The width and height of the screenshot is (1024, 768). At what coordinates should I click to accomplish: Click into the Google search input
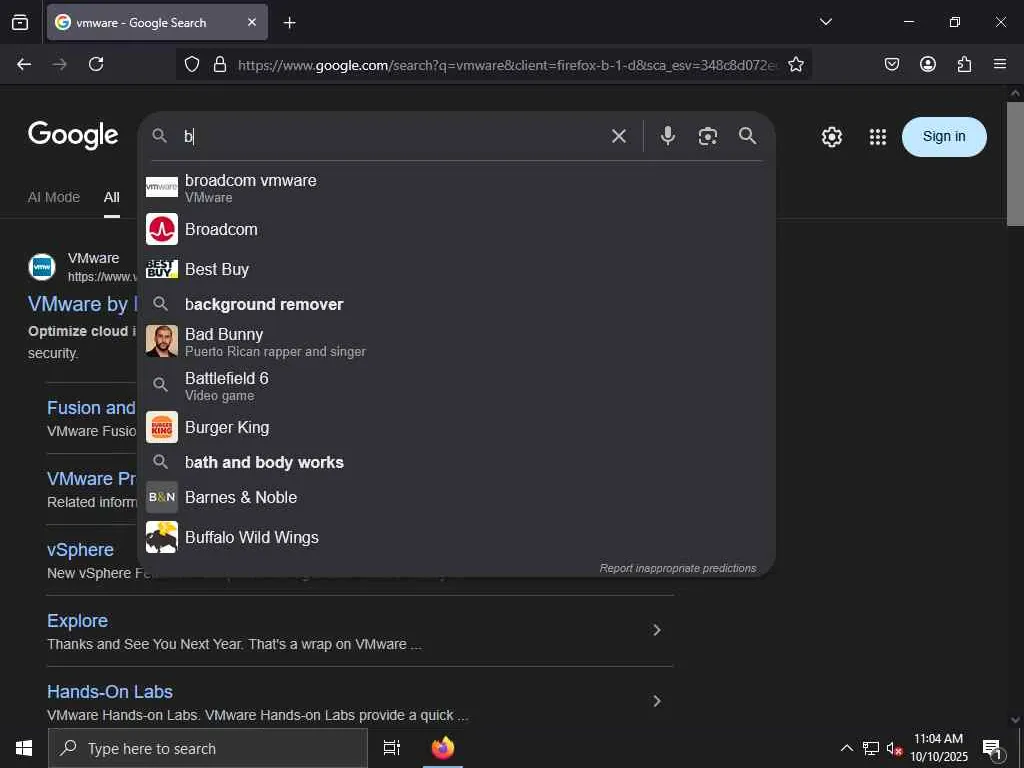coord(392,136)
